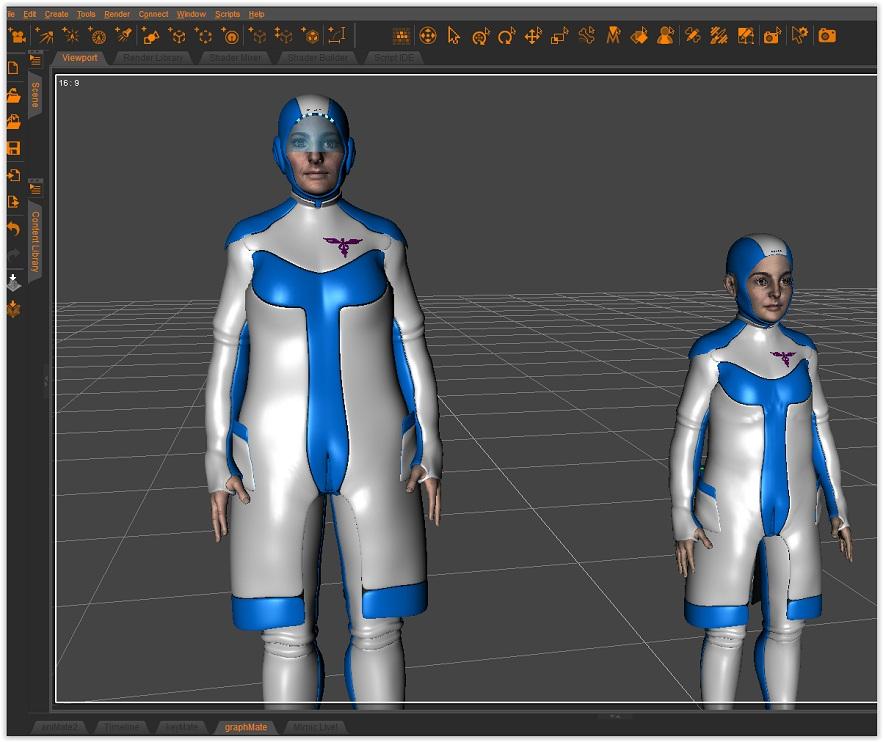Open the Help menu
883x742 pixels.
point(256,14)
